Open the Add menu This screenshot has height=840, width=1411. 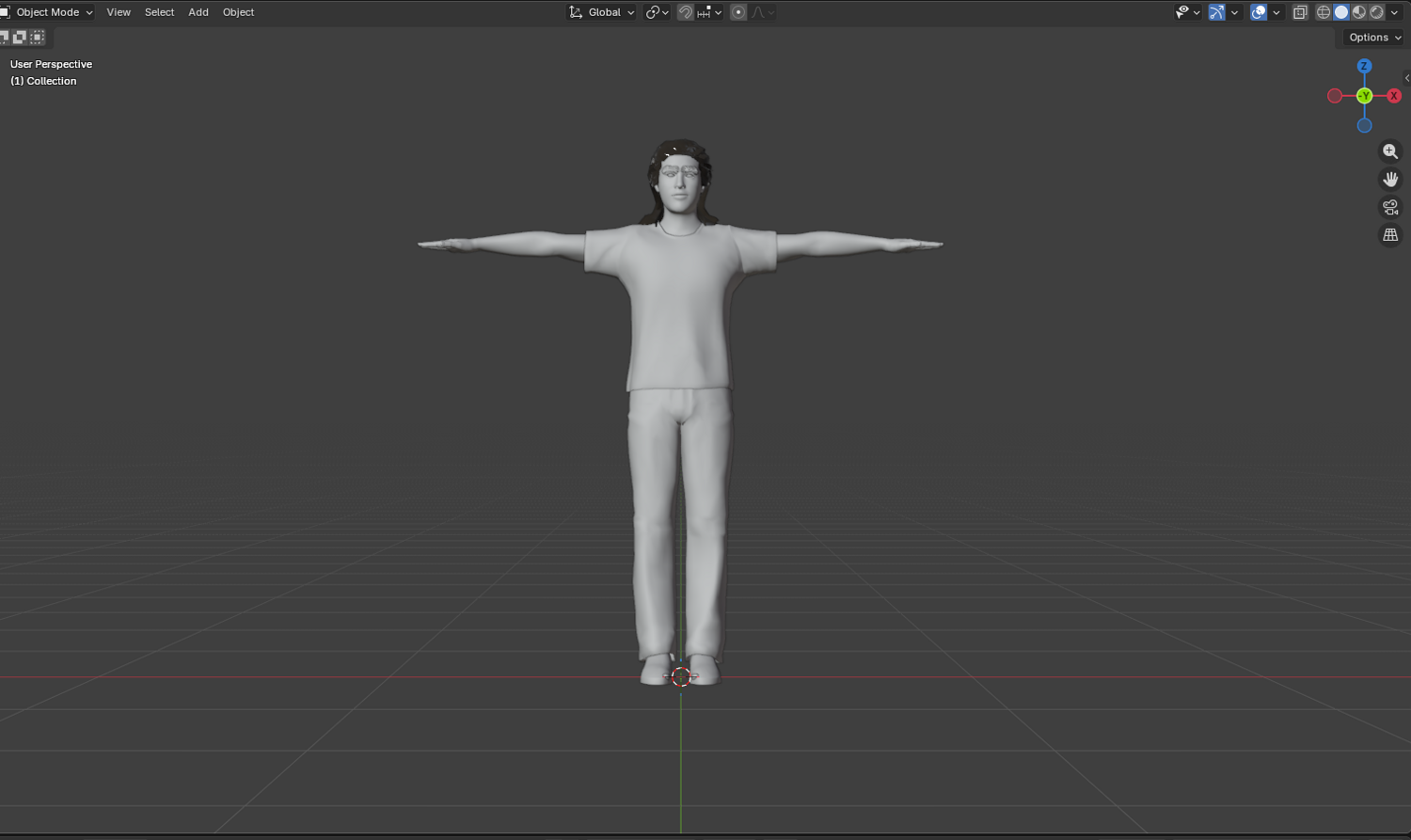(x=198, y=12)
